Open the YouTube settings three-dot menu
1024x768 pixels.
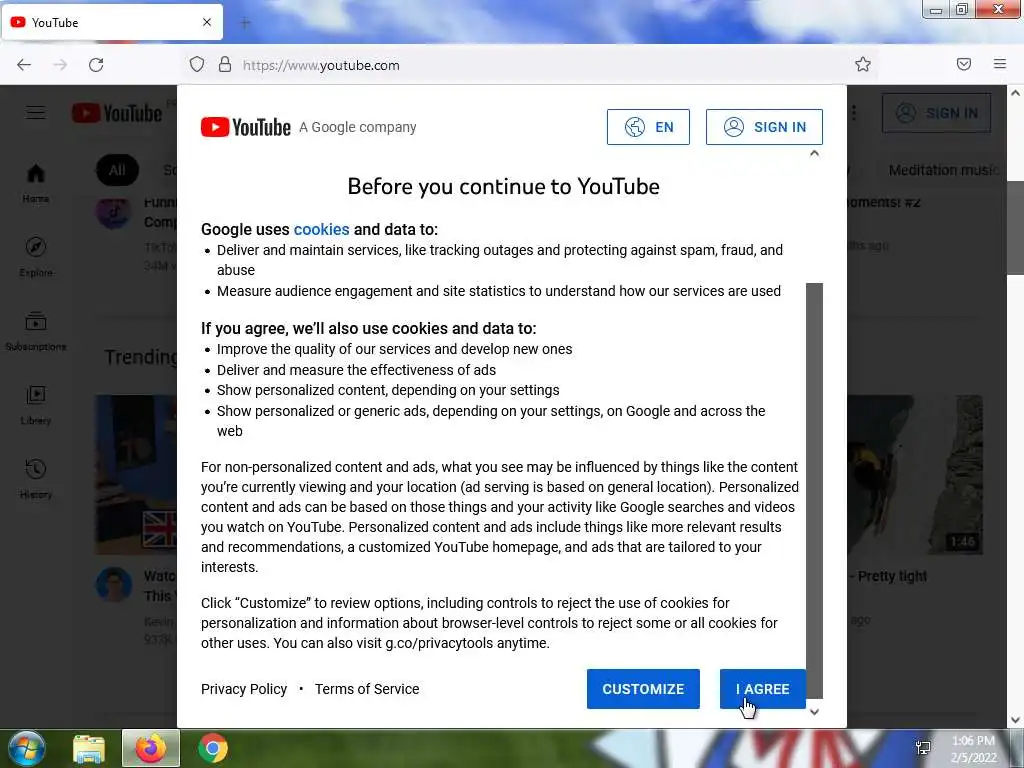[x=854, y=113]
